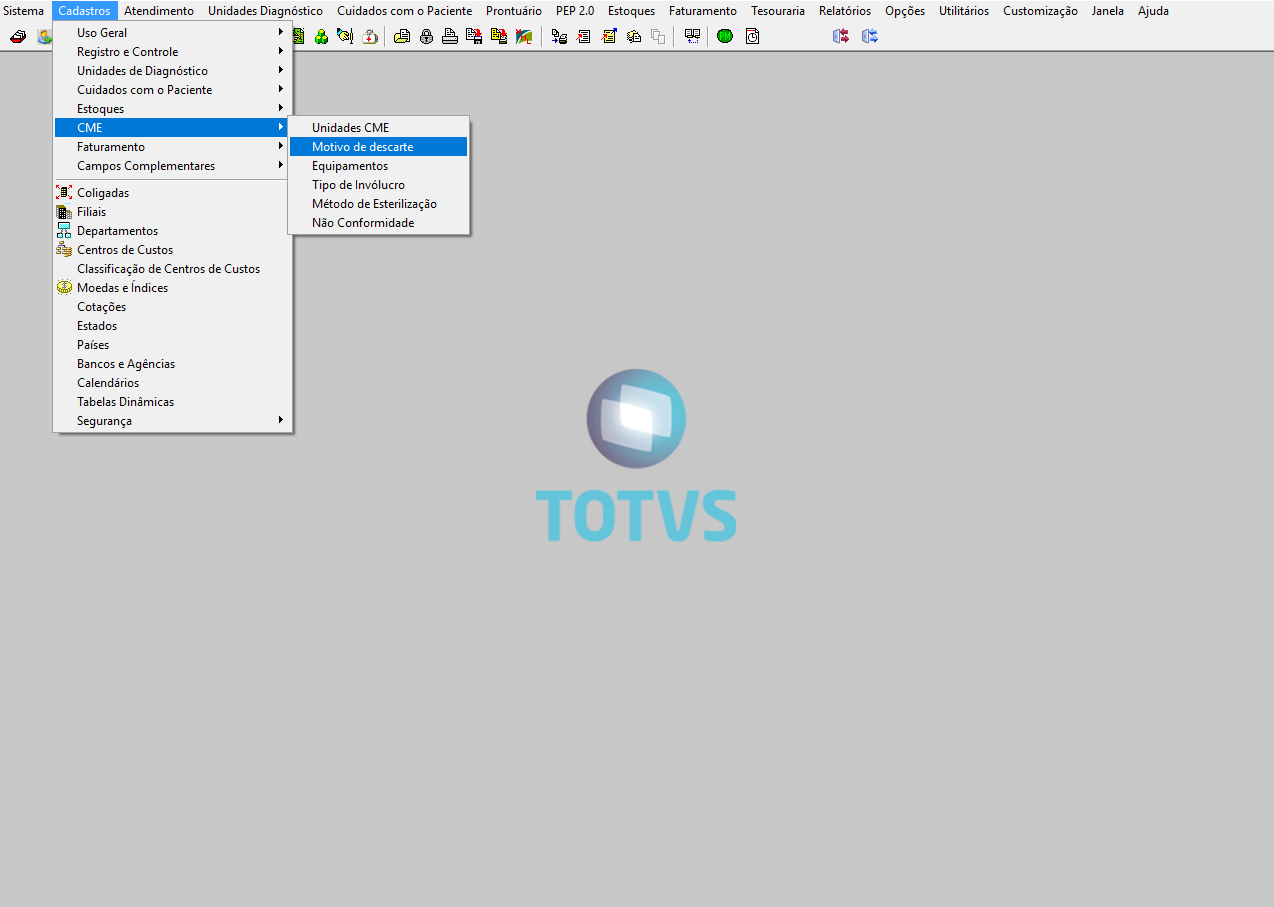This screenshot has width=1274, height=907.
Task: Expand the Segurança submenu
Action: 173,421
